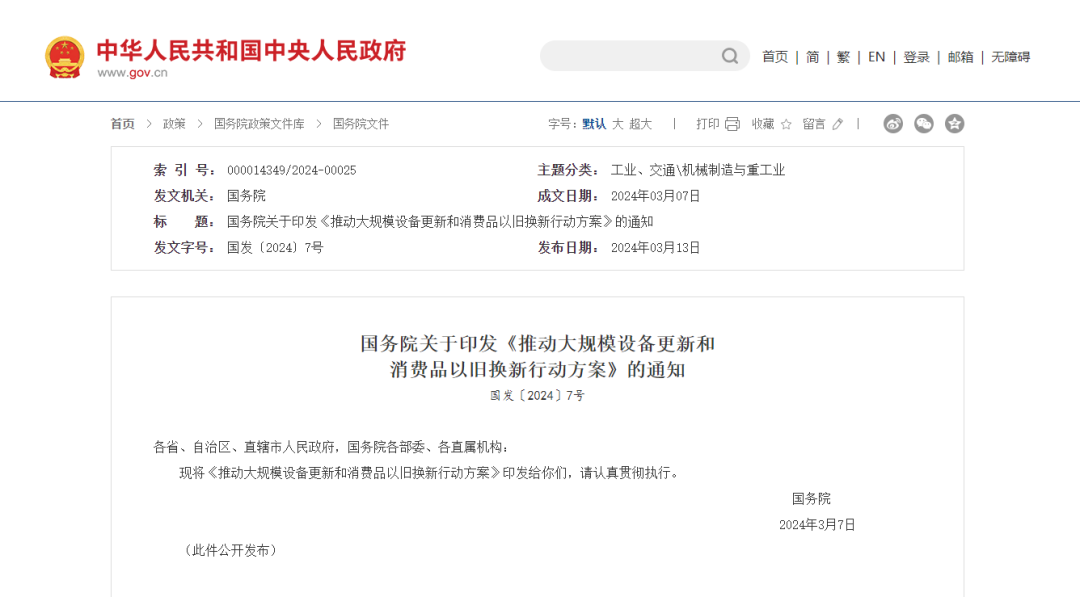Select the date 2024年03月13日
The width and height of the screenshot is (1080, 597).
(655, 248)
